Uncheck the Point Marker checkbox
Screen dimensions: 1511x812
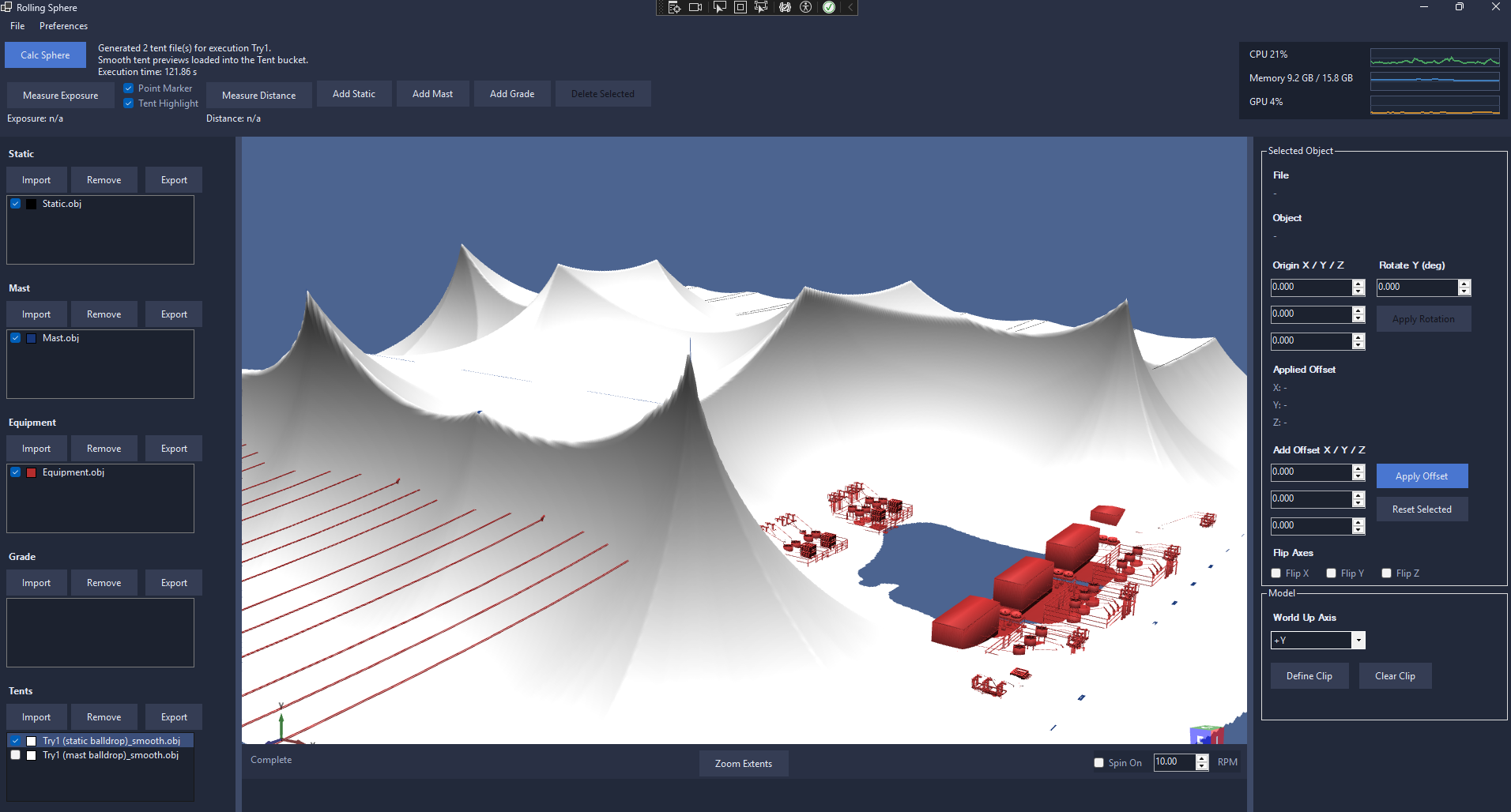point(129,88)
